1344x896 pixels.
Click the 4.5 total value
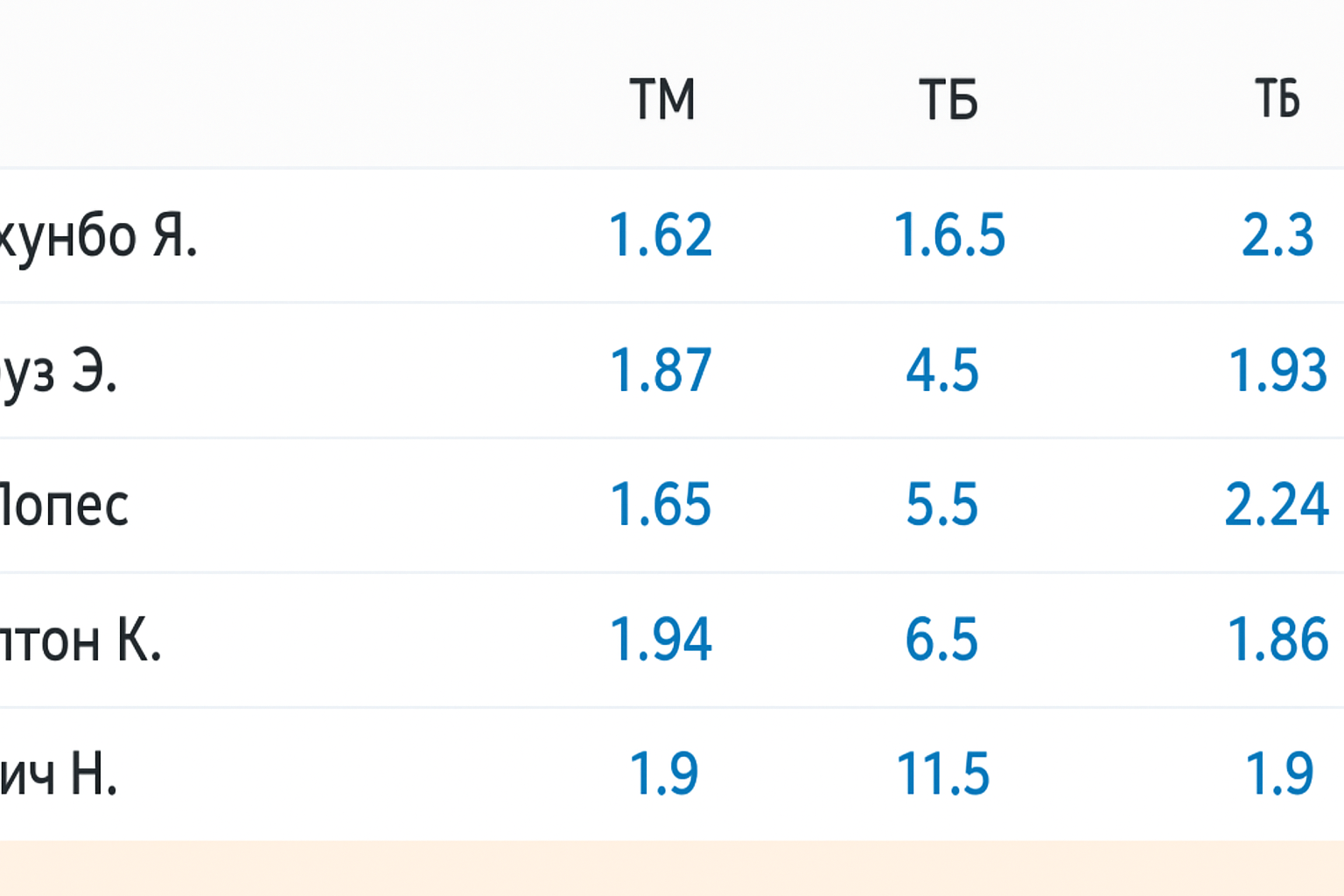pos(942,370)
